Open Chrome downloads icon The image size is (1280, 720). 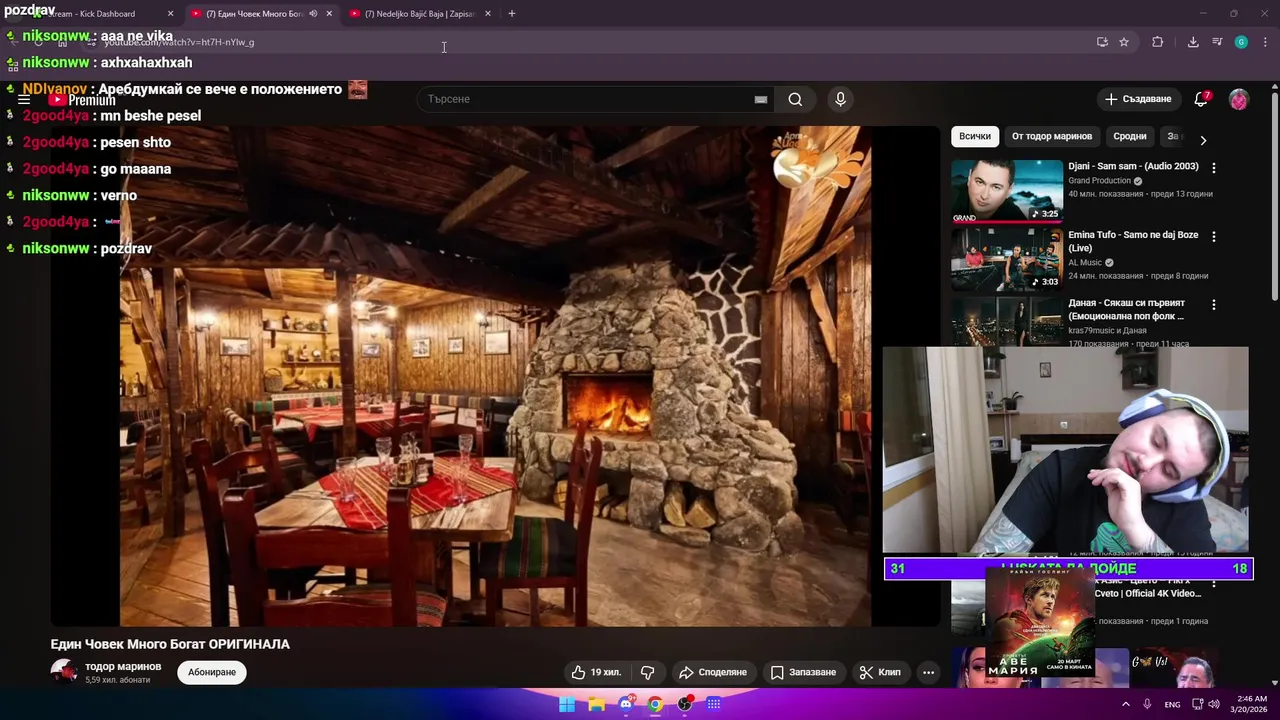[1193, 42]
